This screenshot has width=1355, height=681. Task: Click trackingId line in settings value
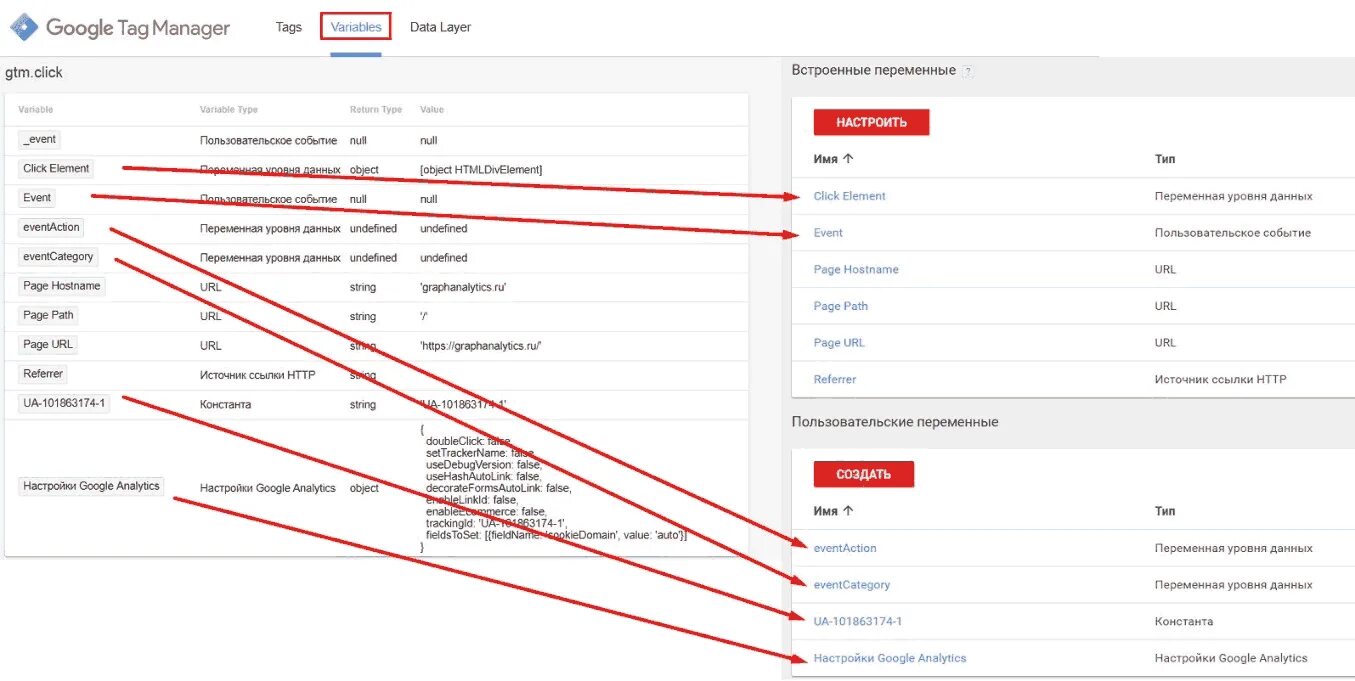click(x=497, y=522)
